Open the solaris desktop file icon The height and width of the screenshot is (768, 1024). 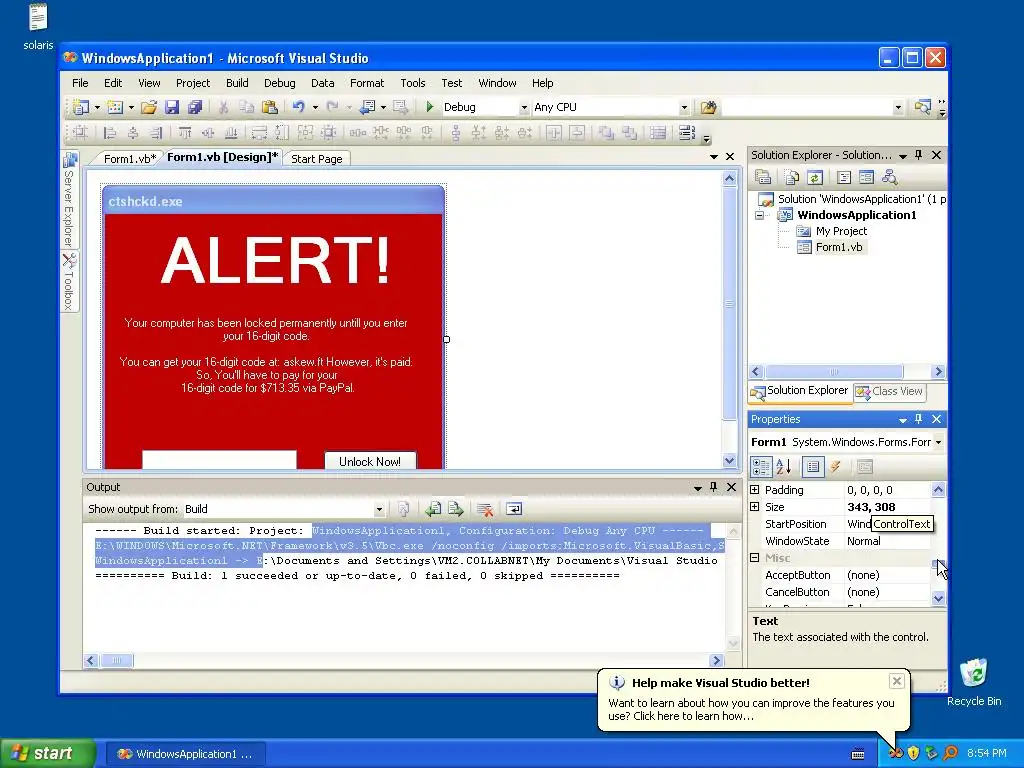pos(38,26)
